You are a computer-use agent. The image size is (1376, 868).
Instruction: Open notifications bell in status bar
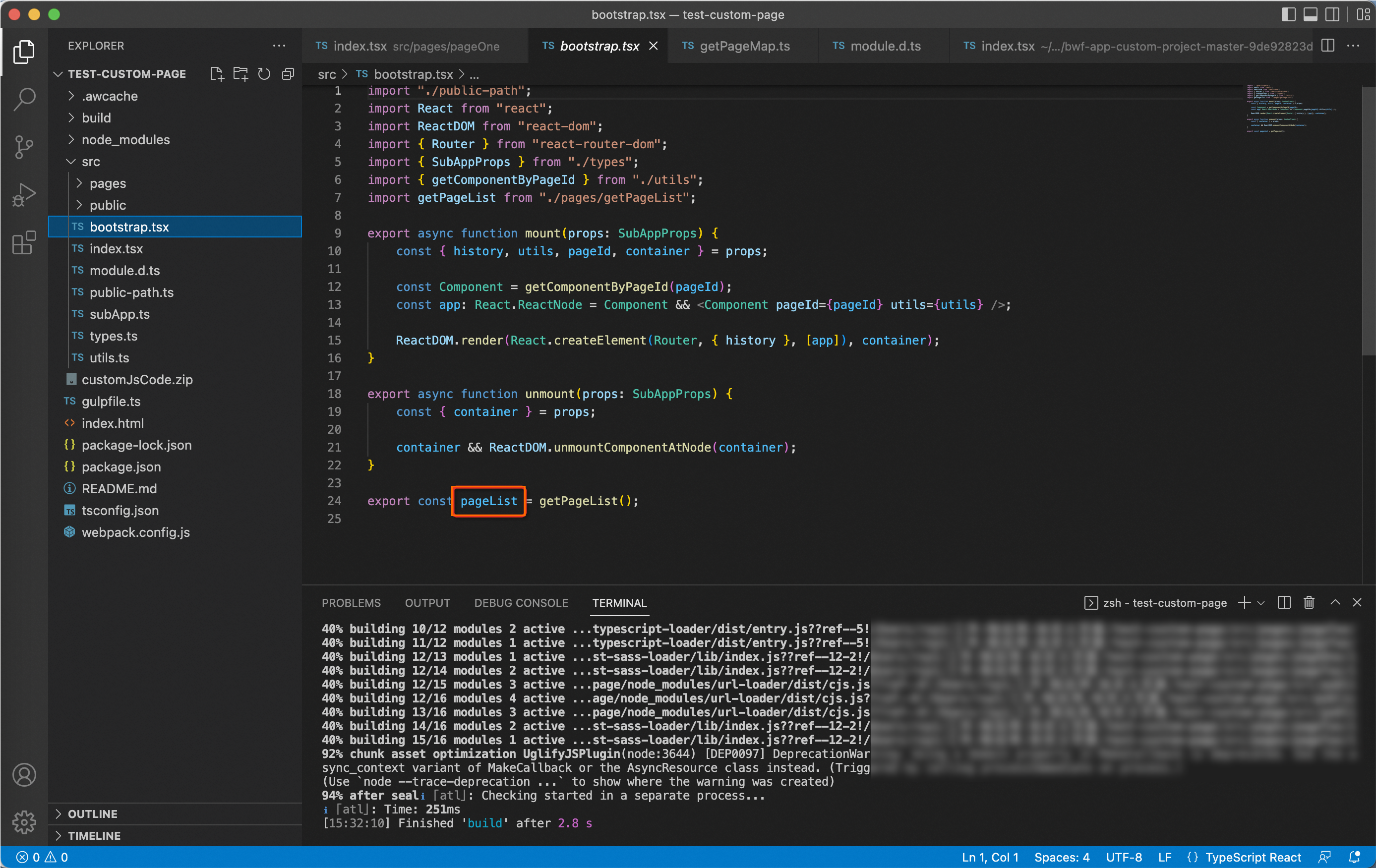click(1354, 857)
